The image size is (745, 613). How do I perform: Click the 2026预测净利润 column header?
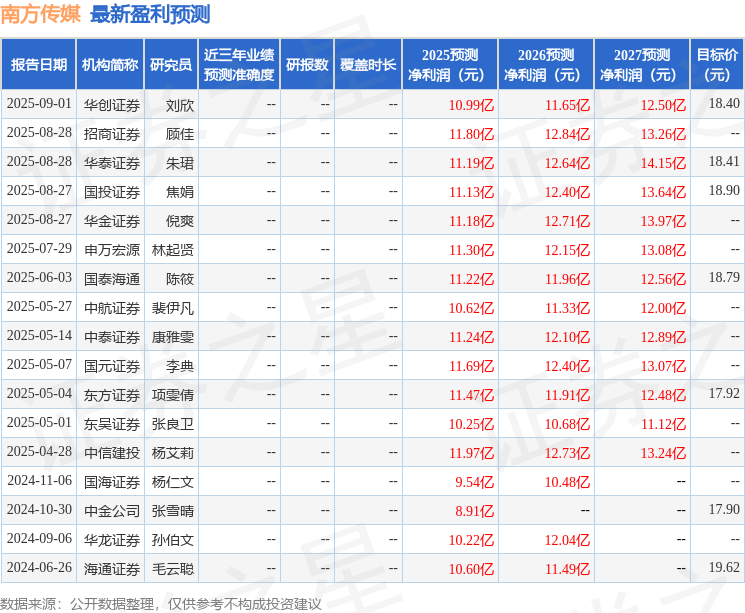(x=546, y=64)
